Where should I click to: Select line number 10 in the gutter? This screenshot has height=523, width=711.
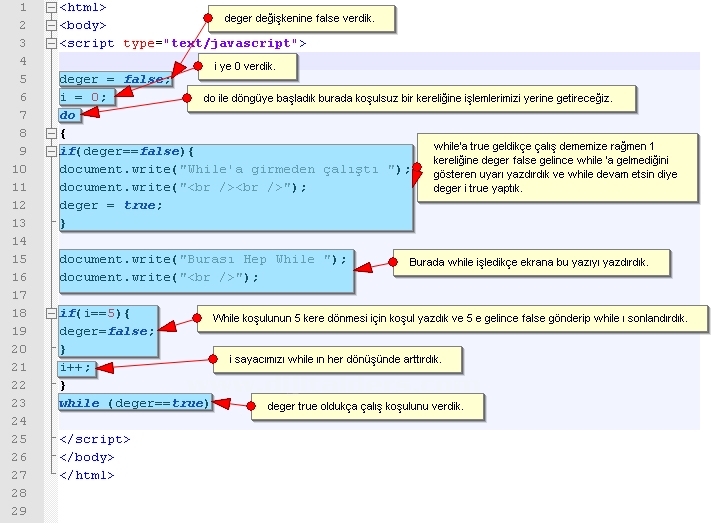19,169
